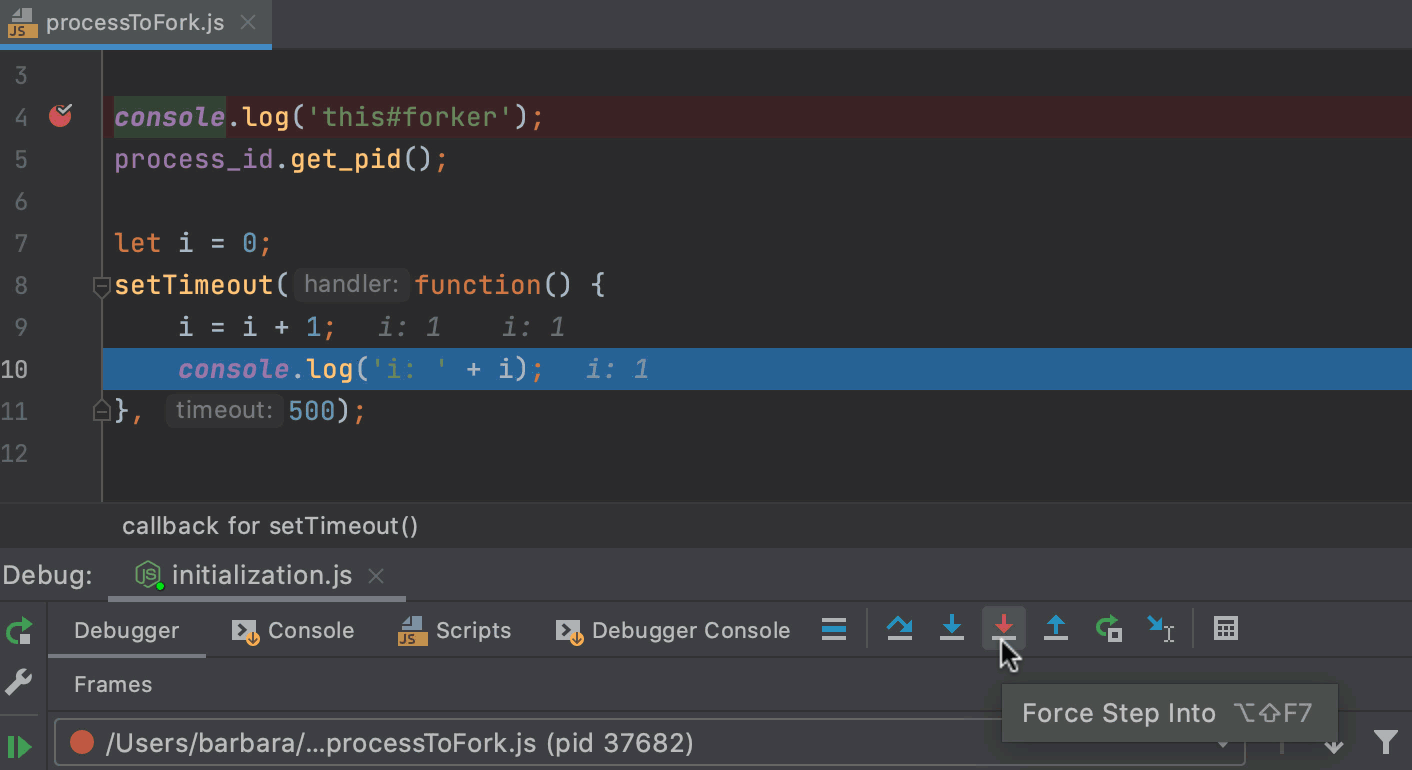The image size is (1412, 770).
Task: Click the Step Over debugger icon
Action: pyautogui.click(x=900, y=629)
